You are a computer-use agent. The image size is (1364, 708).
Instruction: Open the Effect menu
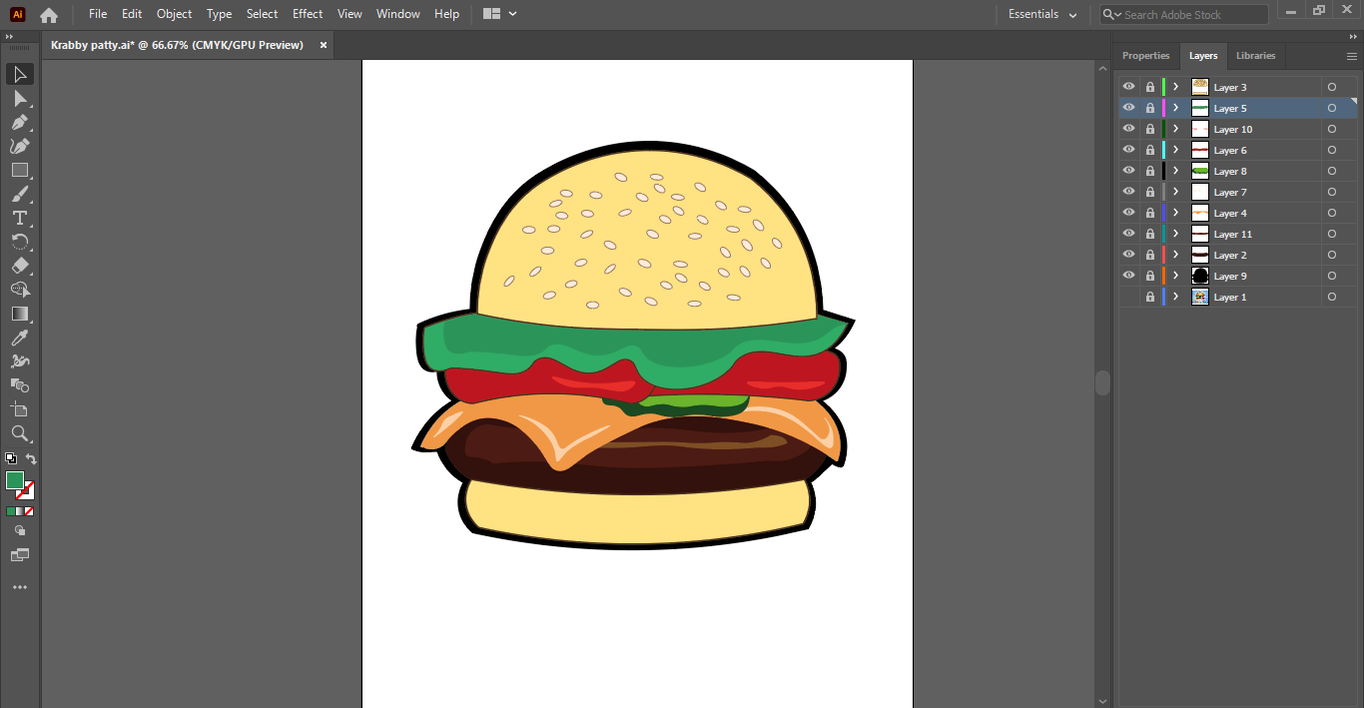point(308,14)
